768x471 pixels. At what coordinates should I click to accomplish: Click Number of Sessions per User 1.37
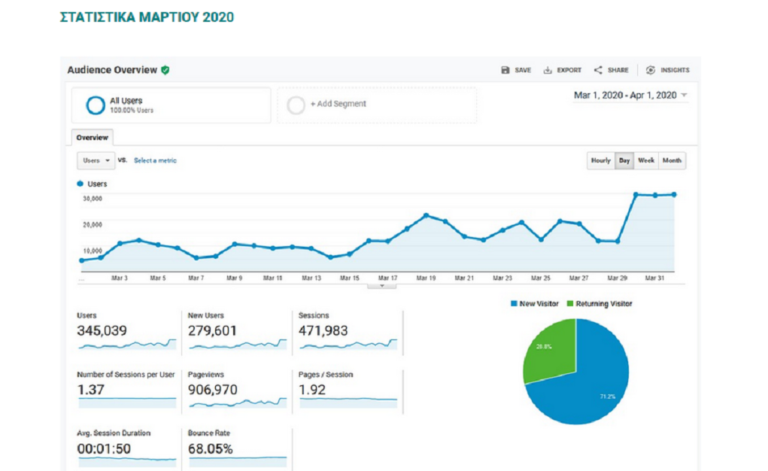point(126,391)
